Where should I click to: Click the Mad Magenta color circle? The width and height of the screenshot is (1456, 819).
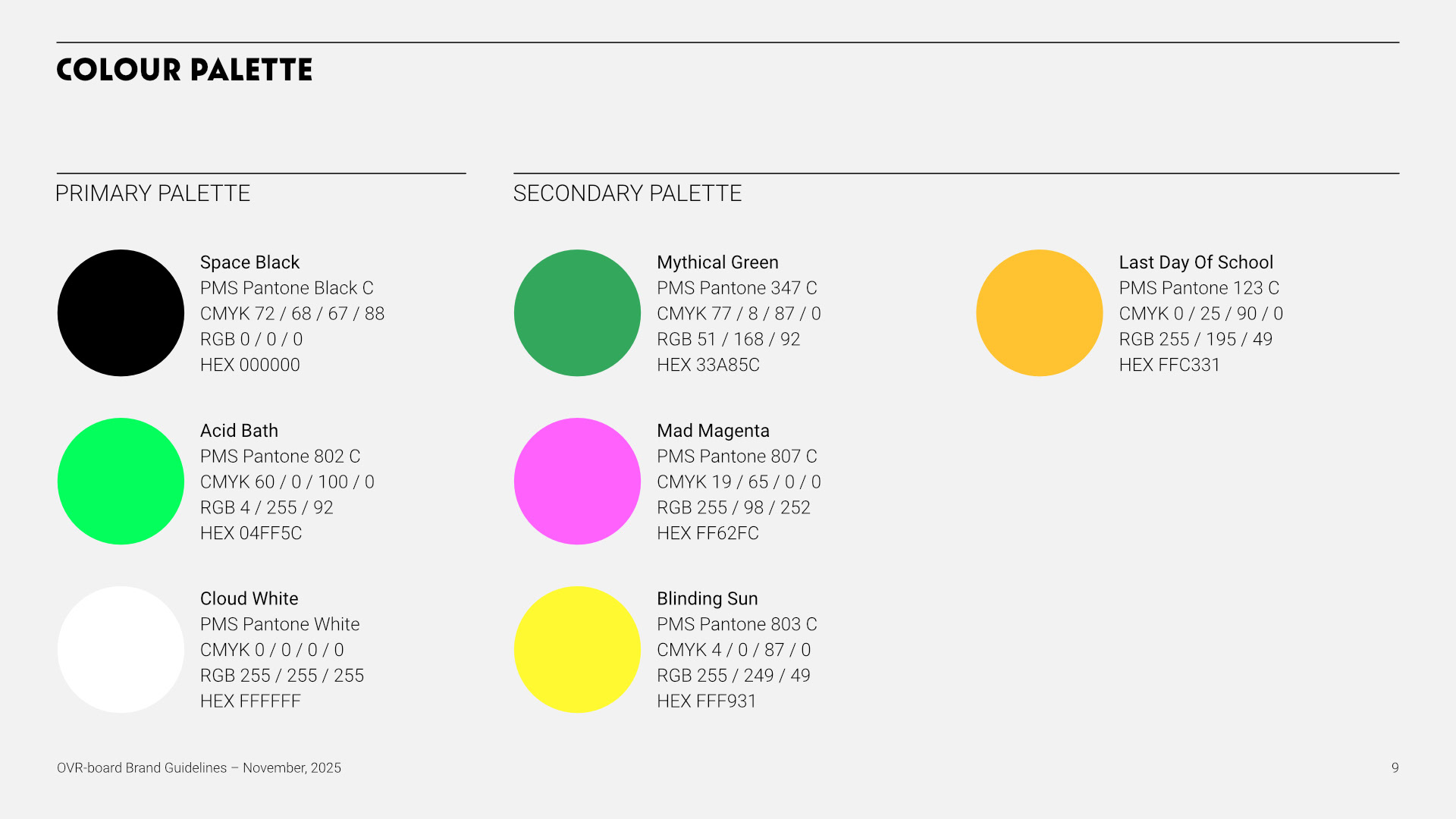point(577,481)
